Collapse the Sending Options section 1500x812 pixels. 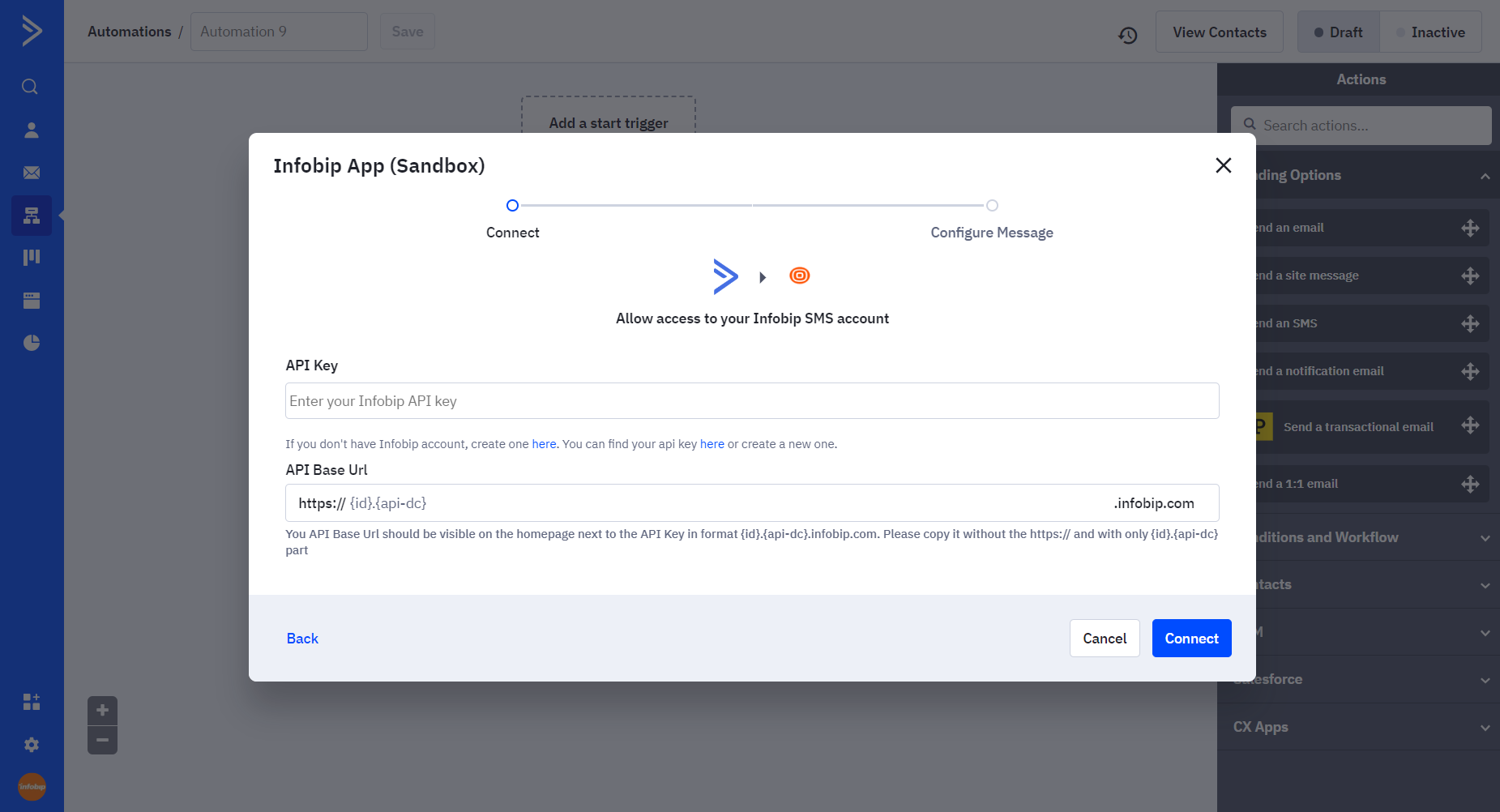1485,176
